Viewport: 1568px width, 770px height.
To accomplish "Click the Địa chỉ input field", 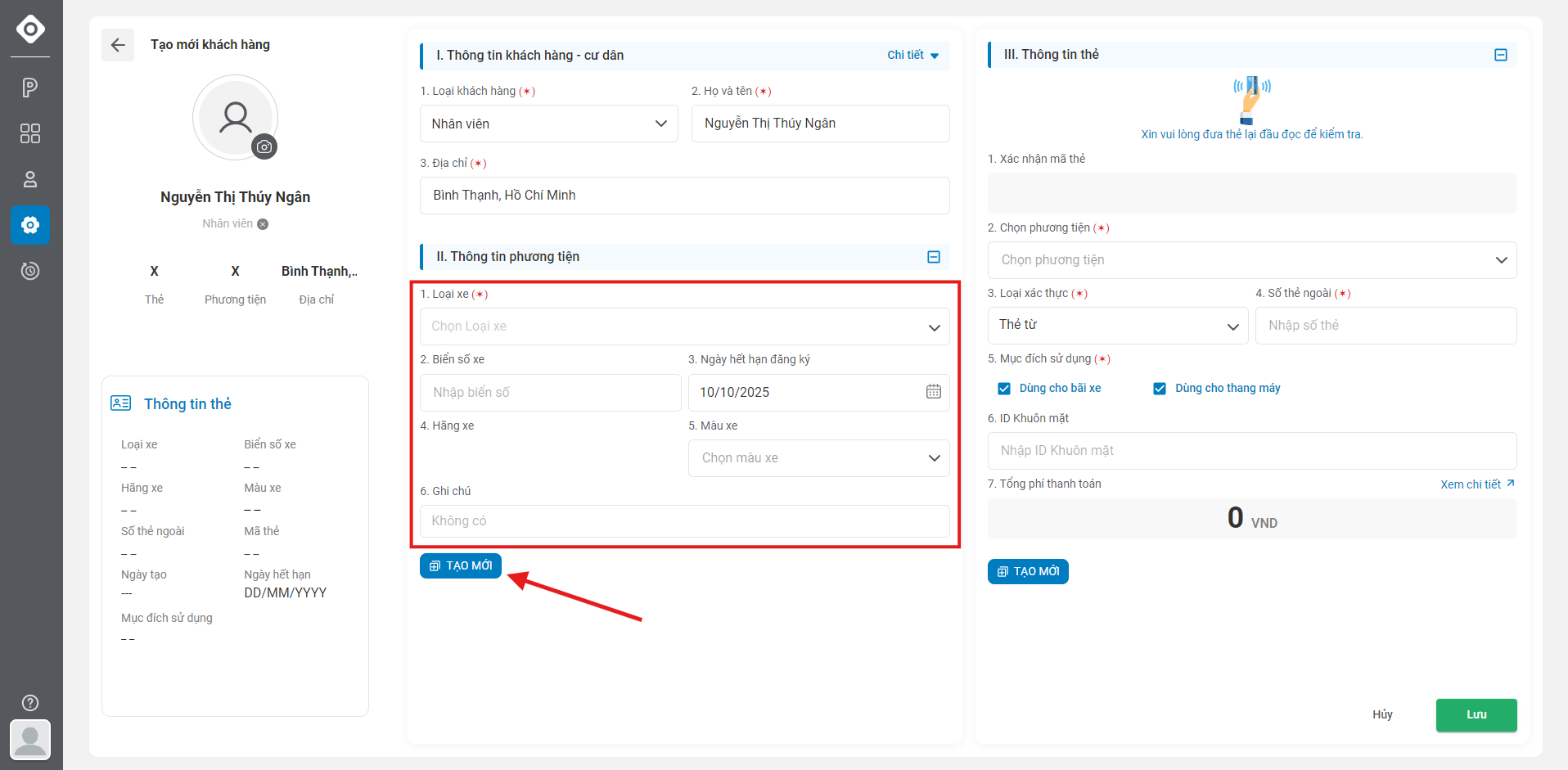I will click(x=685, y=196).
